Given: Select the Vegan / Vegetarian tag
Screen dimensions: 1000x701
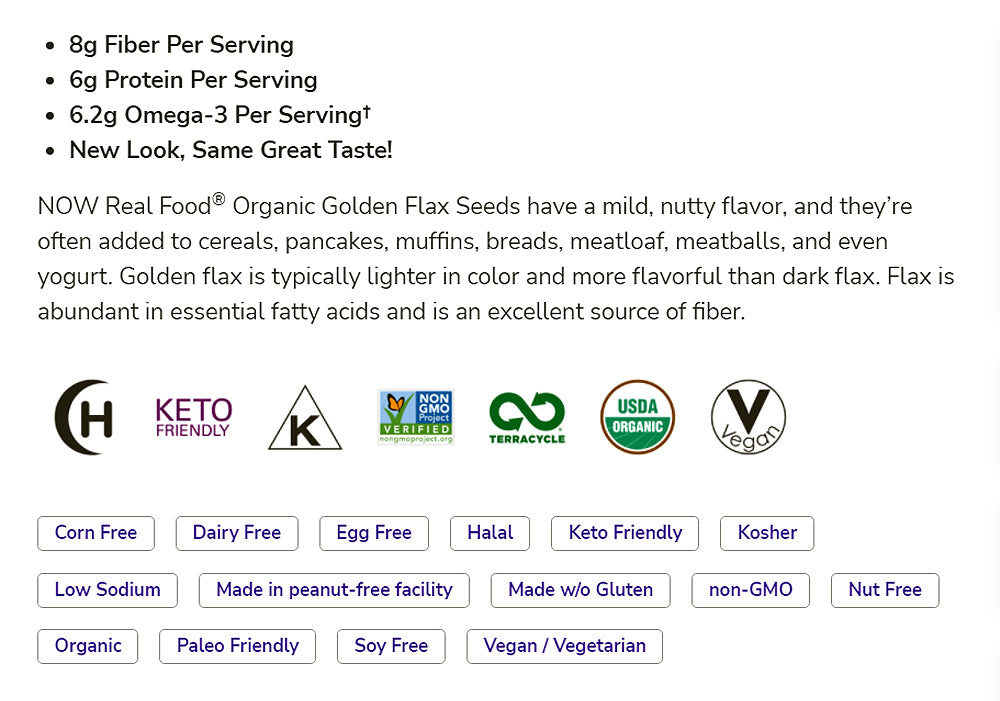Looking at the screenshot, I should pos(564,646).
